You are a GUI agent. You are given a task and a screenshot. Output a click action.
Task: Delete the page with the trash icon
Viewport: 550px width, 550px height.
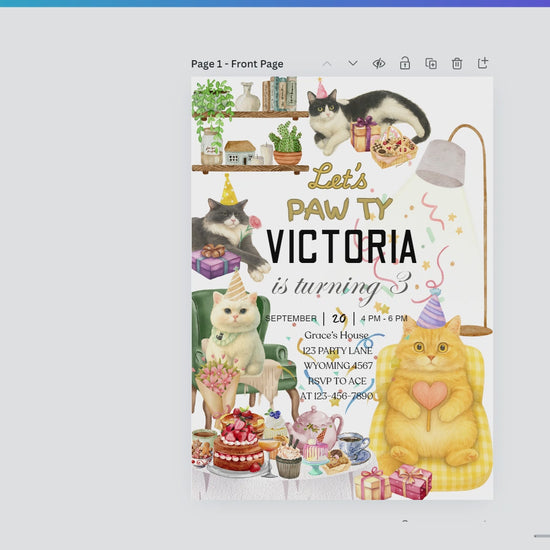[x=457, y=63]
